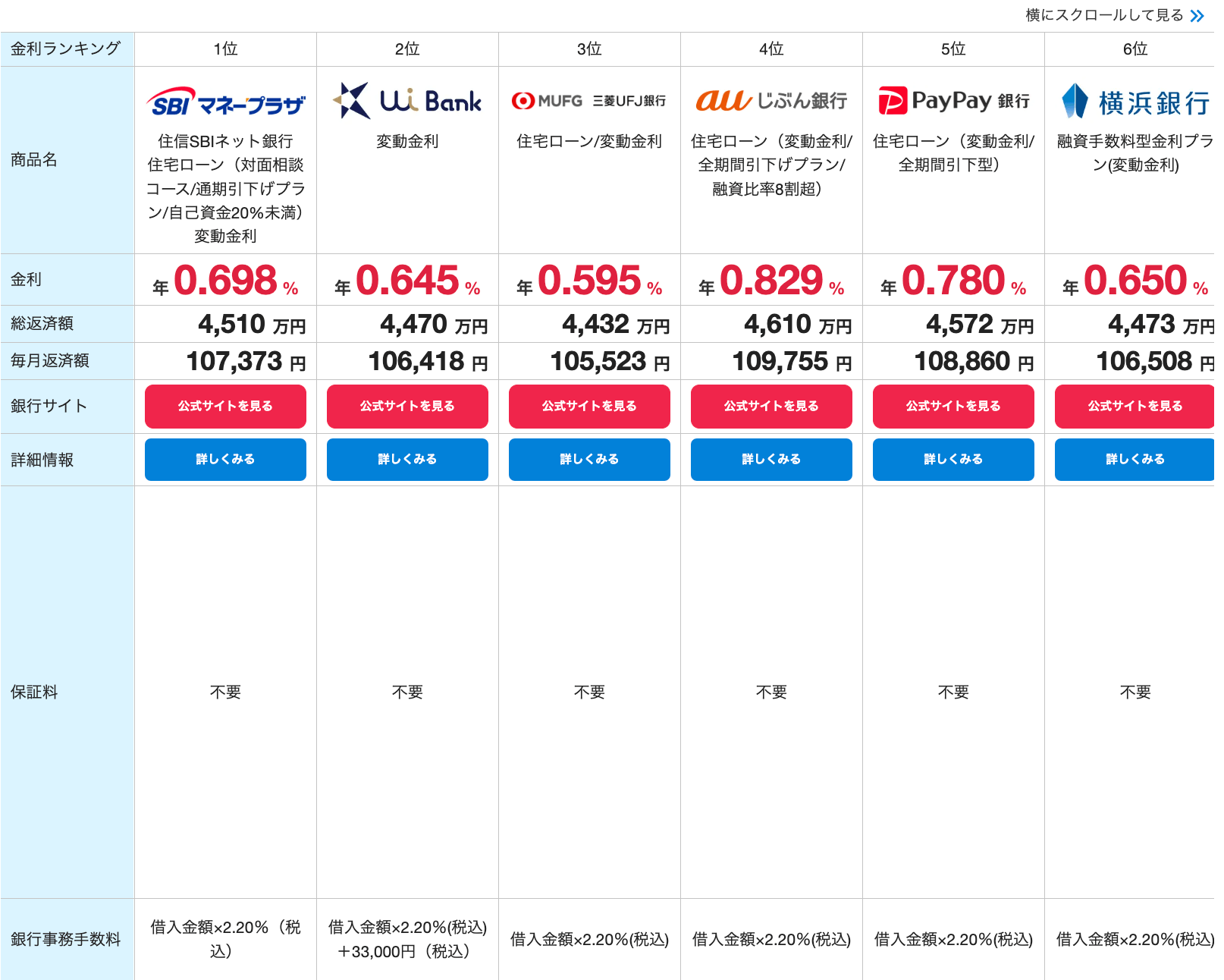Screen dimensions: 1224x980
Task: Click the UI Bank logo
Action: pos(407,101)
